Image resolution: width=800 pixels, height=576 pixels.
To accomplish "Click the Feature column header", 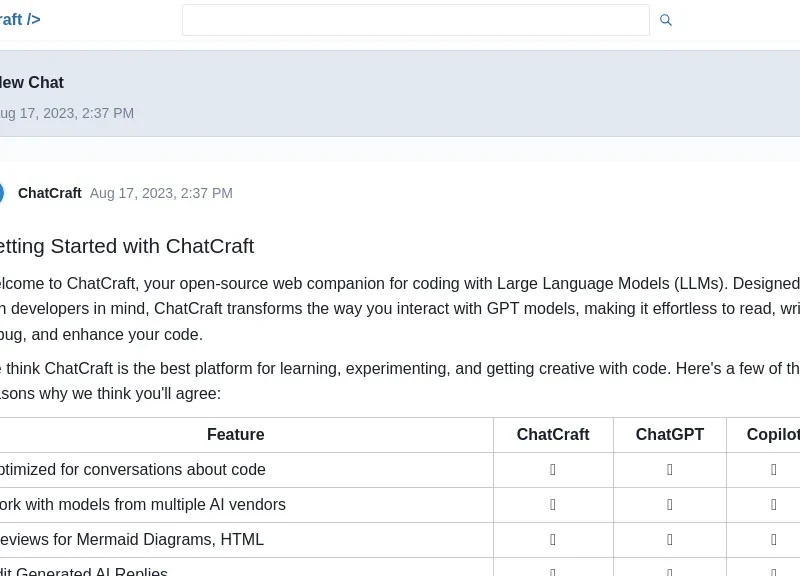I will pyautogui.click(x=236, y=434).
